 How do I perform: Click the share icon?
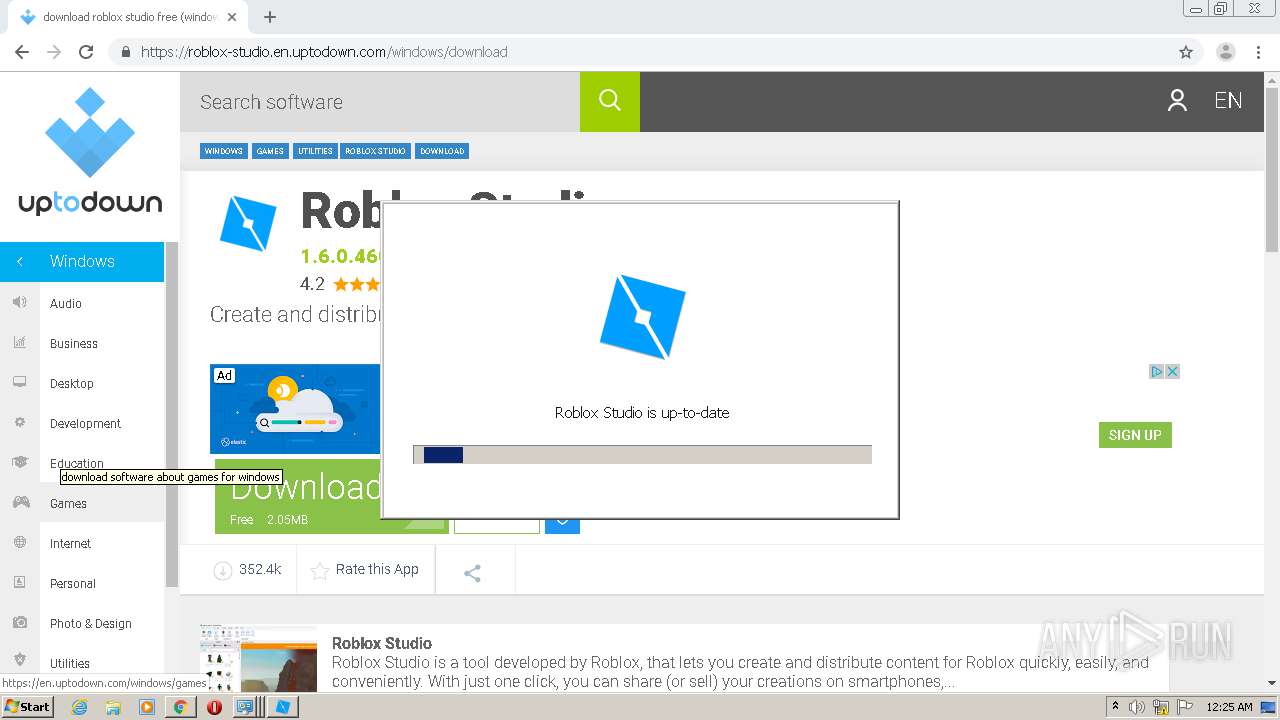pos(473,573)
